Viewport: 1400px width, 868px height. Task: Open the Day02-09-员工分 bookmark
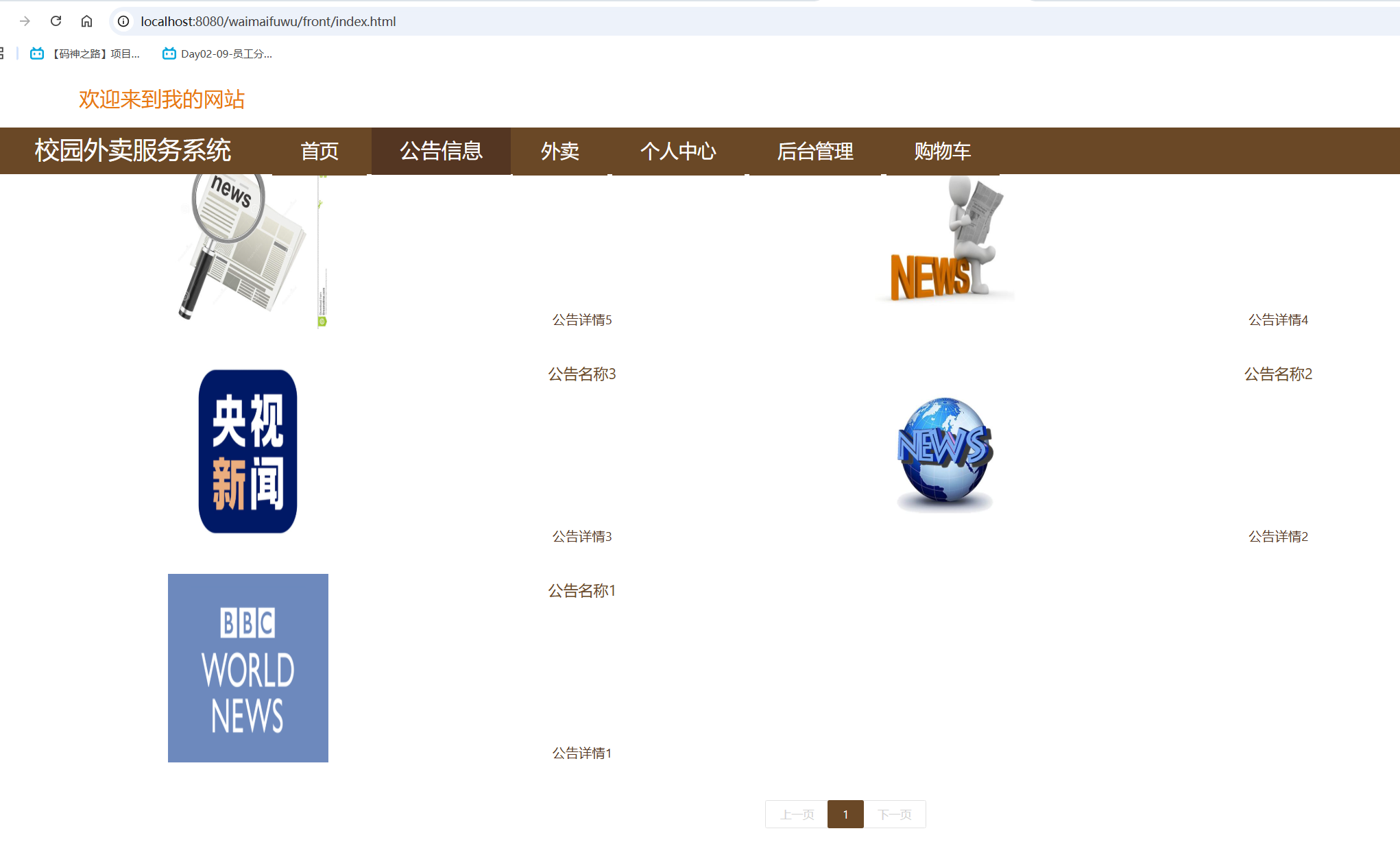(217, 53)
